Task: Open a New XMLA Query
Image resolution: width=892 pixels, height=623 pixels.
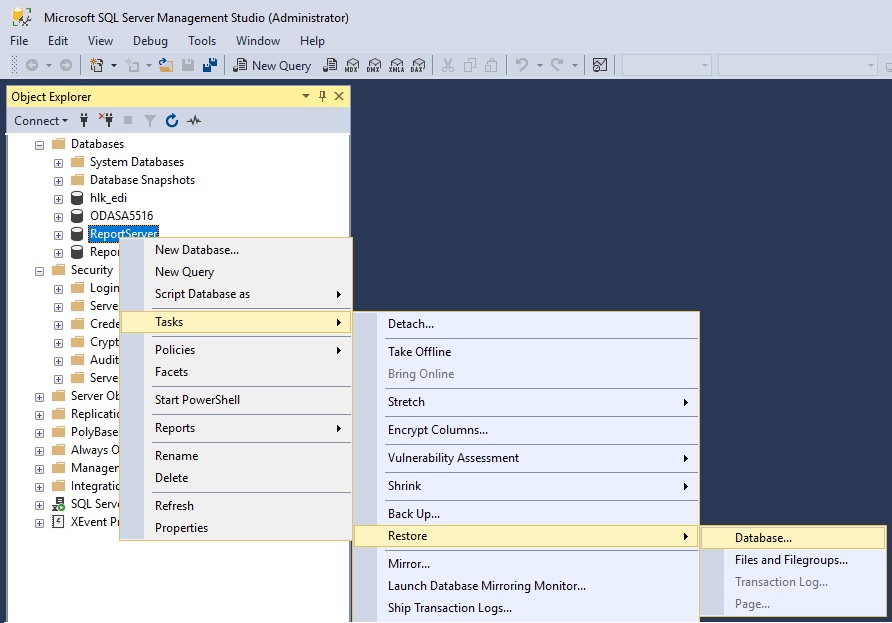Action: point(398,65)
